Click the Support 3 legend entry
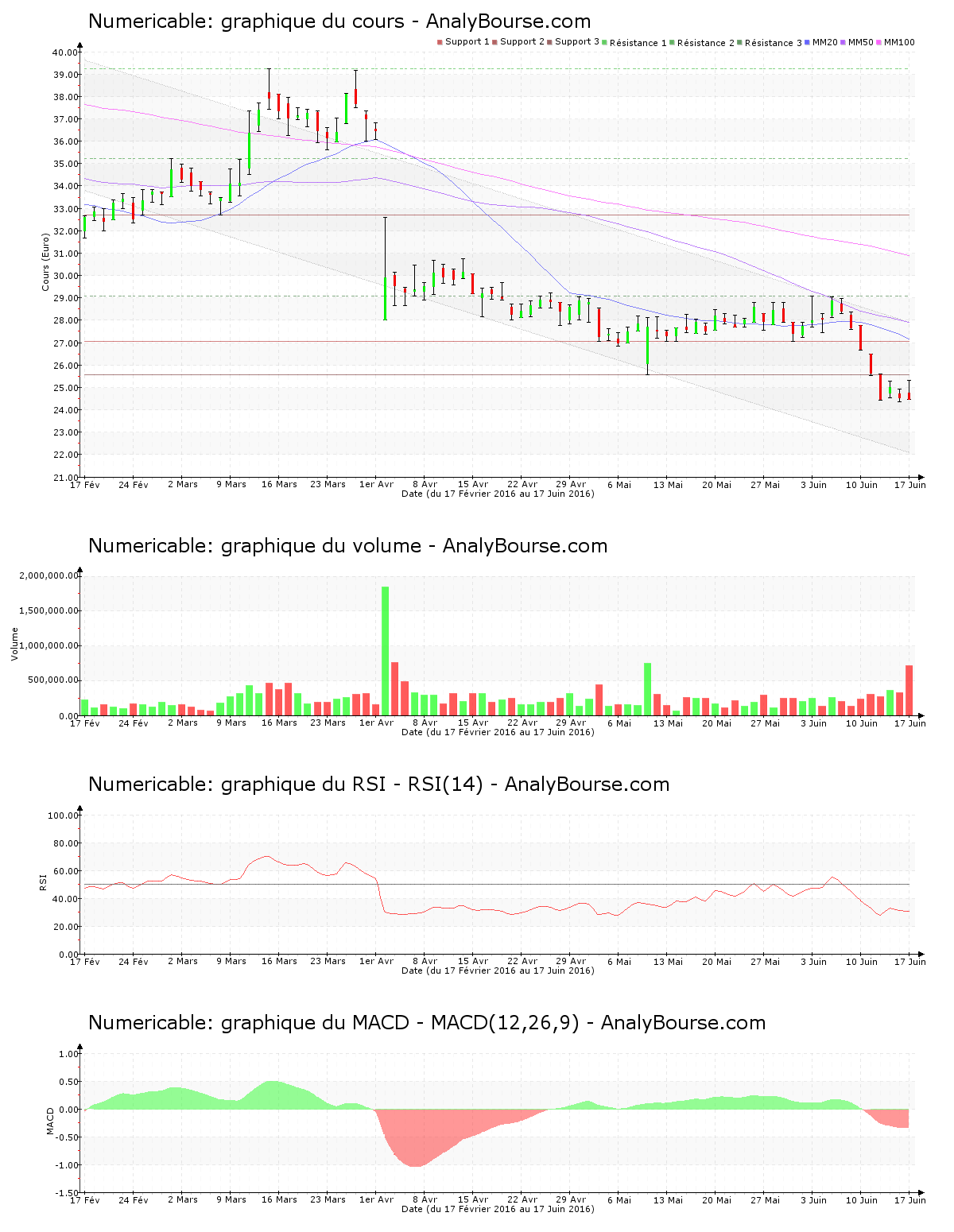The image size is (954, 1232). click(x=573, y=42)
